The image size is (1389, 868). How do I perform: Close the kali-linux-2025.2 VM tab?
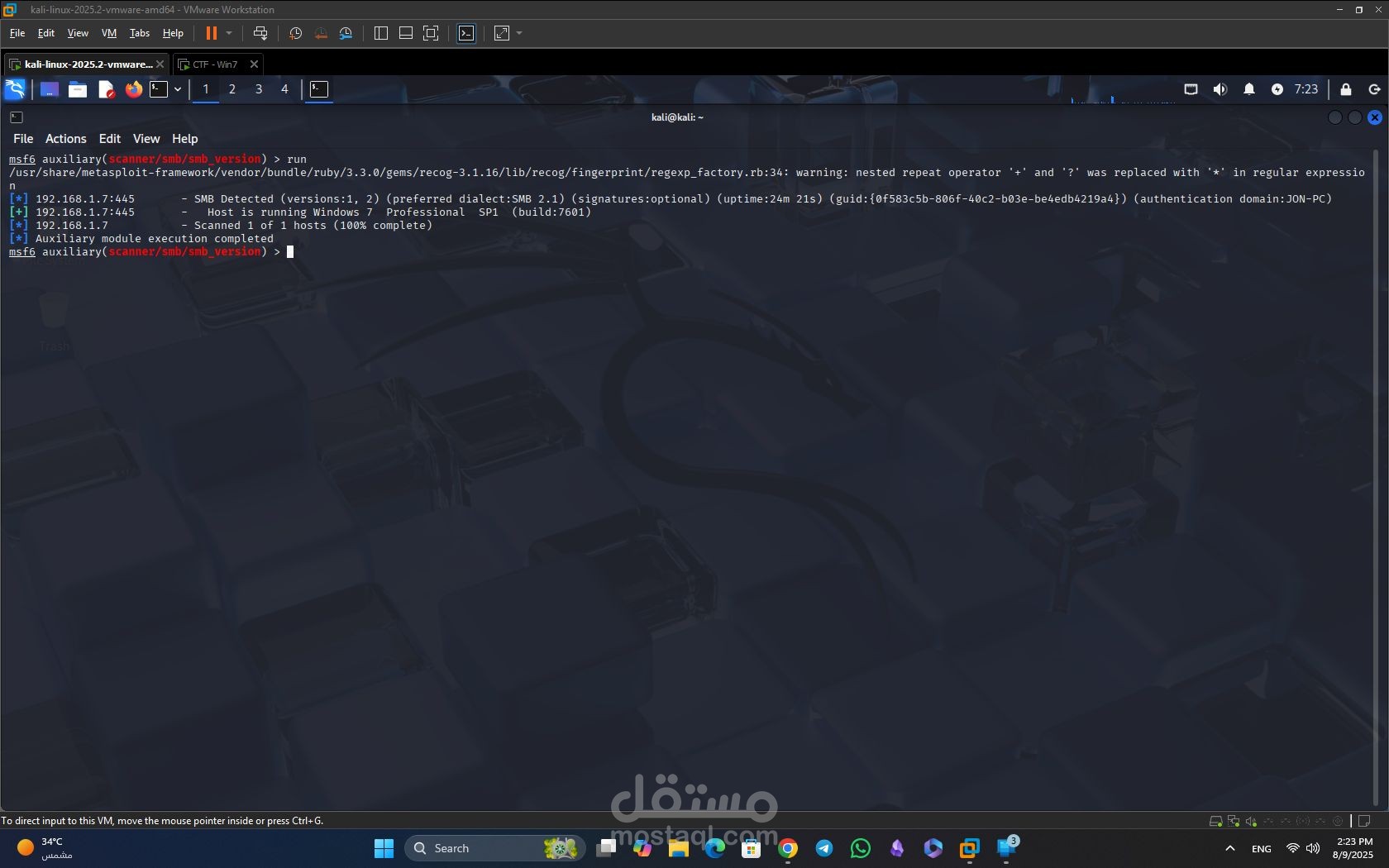pos(160,64)
